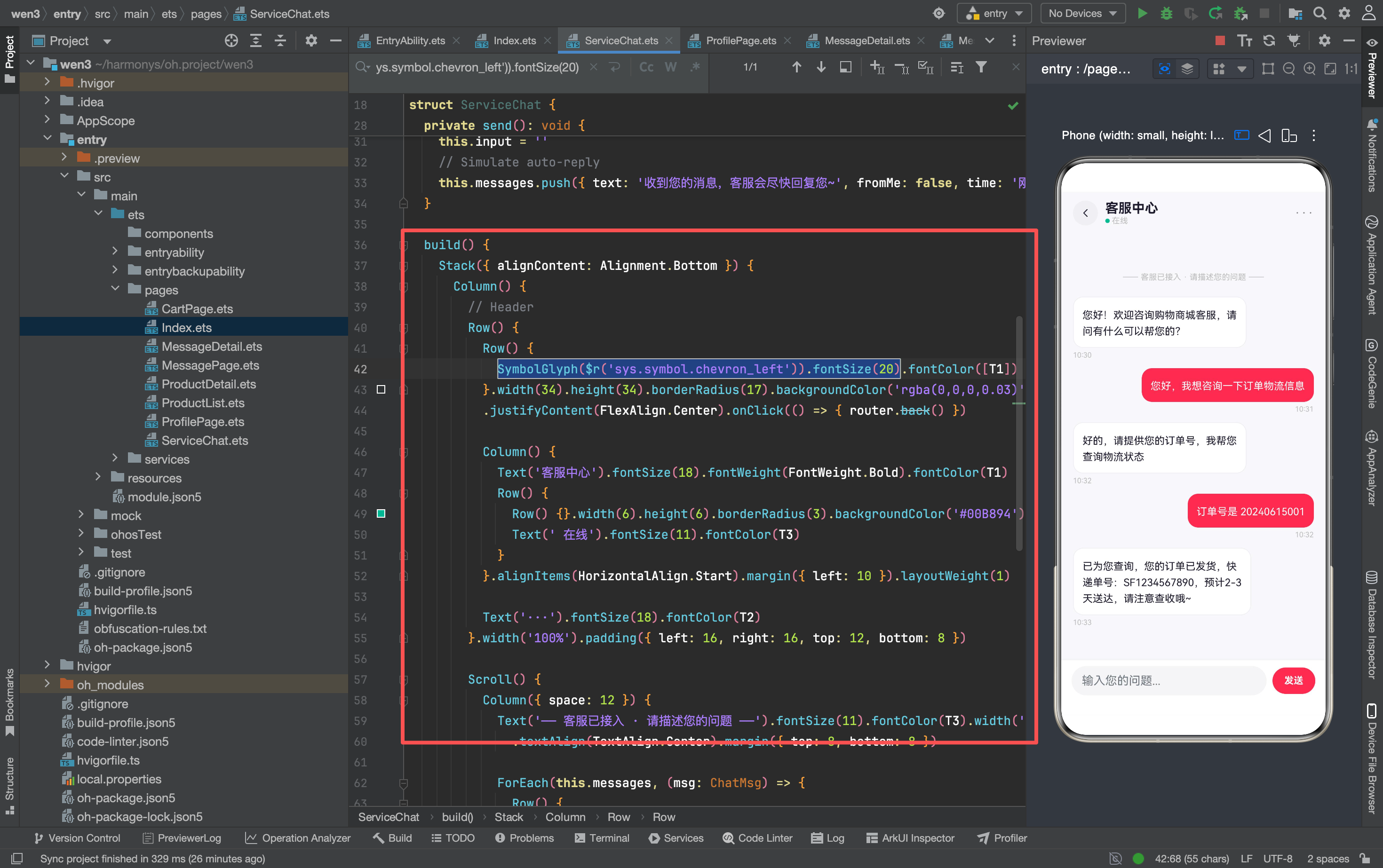Clear the search field text
The width and height of the screenshot is (1383, 868).
(593, 67)
